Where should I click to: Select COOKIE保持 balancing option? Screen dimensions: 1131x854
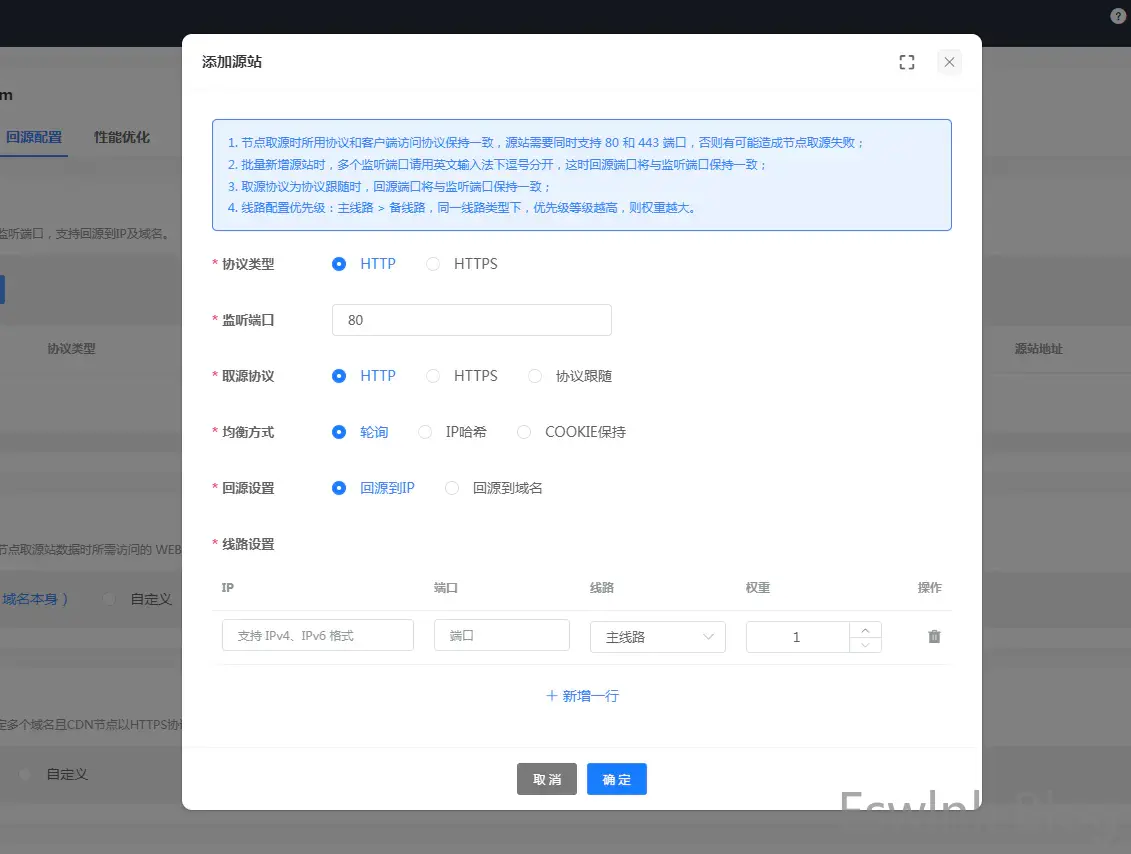pos(524,432)
